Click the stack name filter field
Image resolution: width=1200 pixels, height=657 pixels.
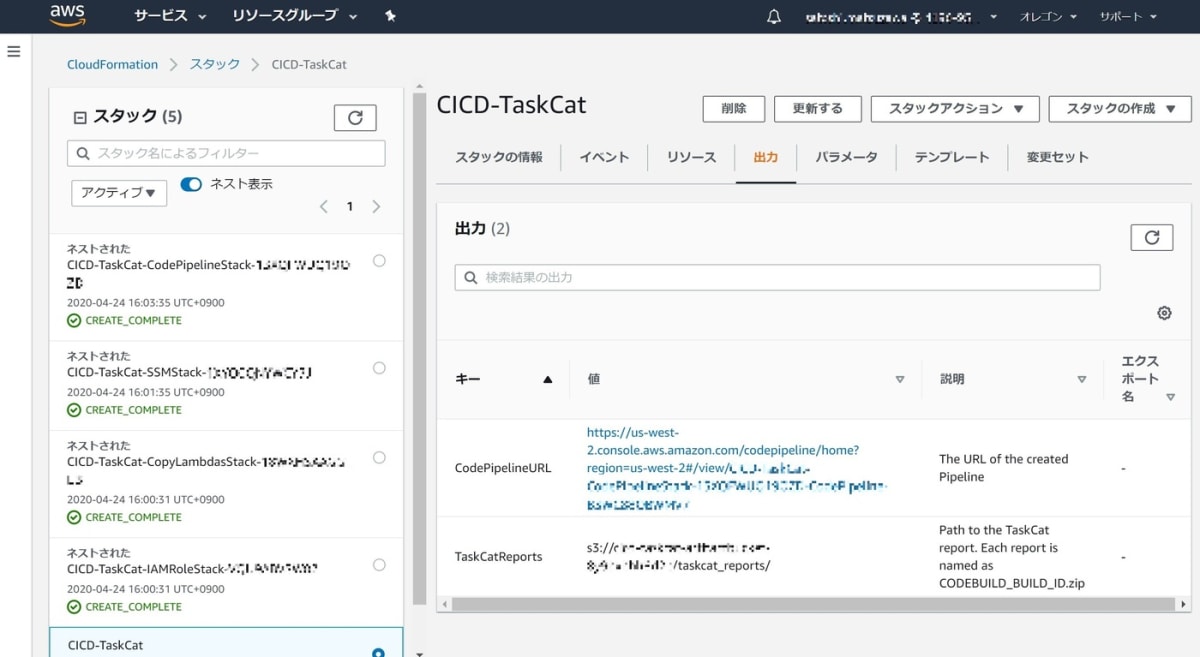(226, 153)
